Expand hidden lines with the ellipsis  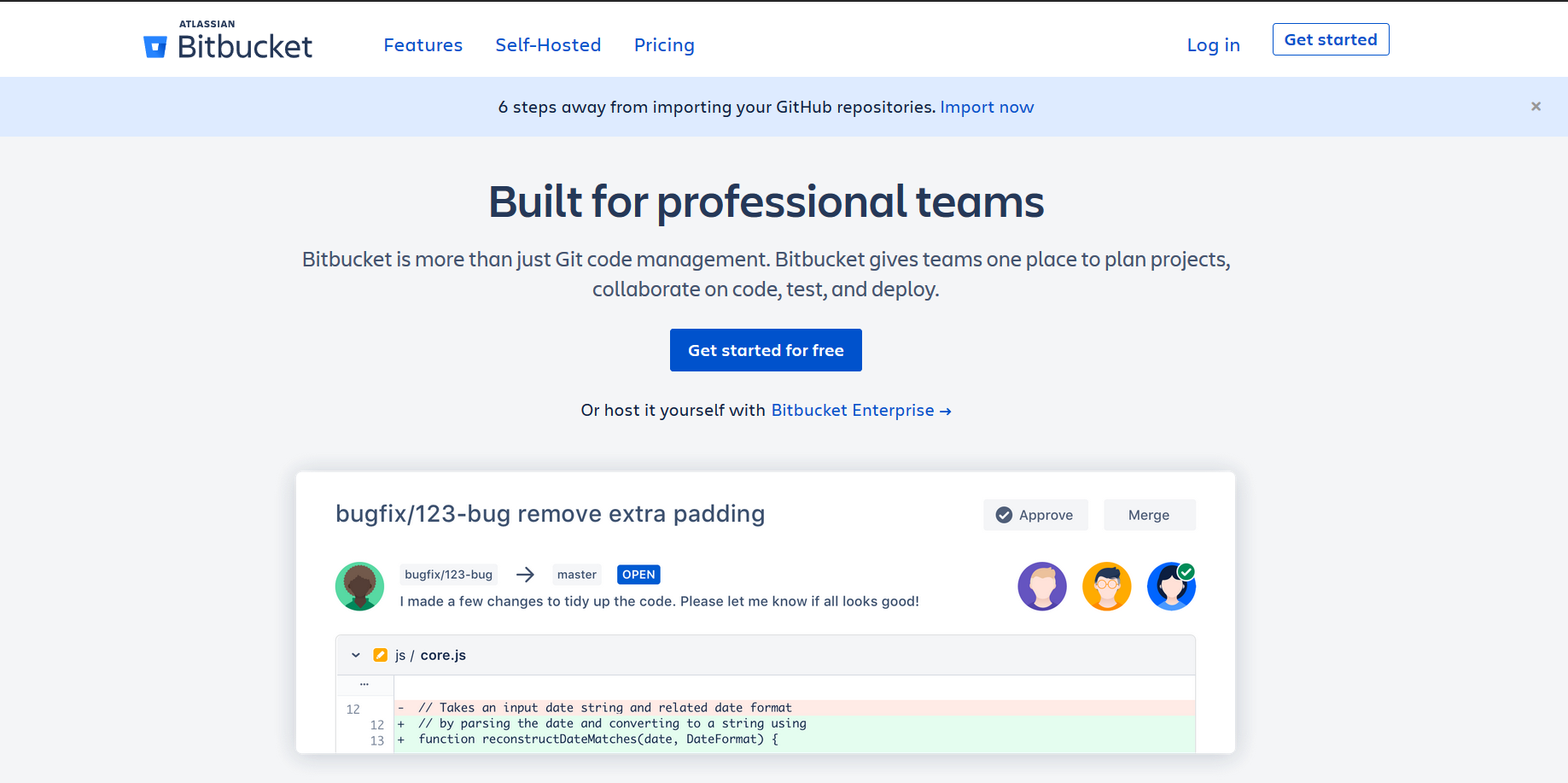(364, 685)
